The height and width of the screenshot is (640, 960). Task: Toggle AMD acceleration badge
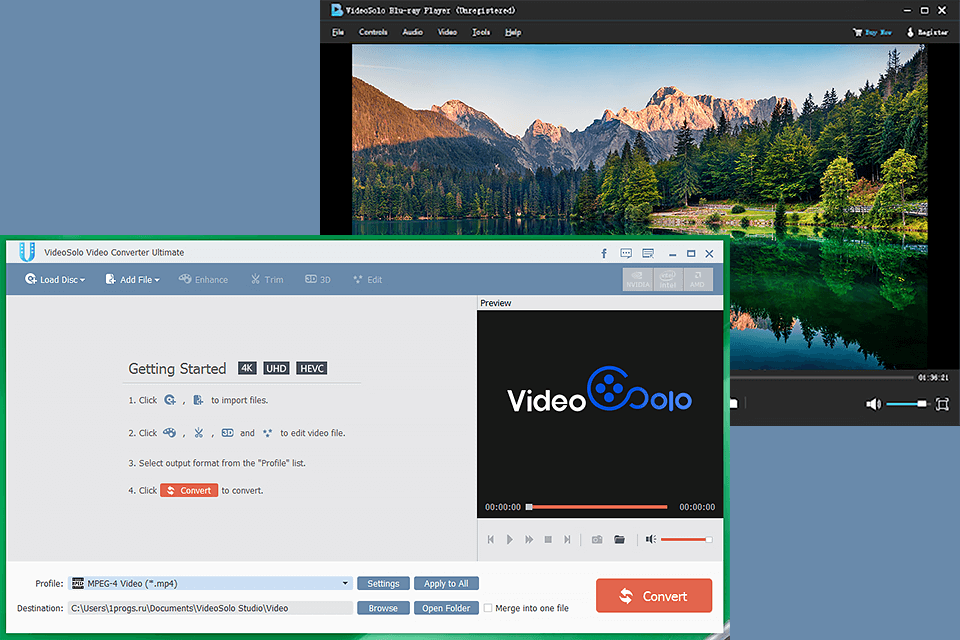pos(697,279)
